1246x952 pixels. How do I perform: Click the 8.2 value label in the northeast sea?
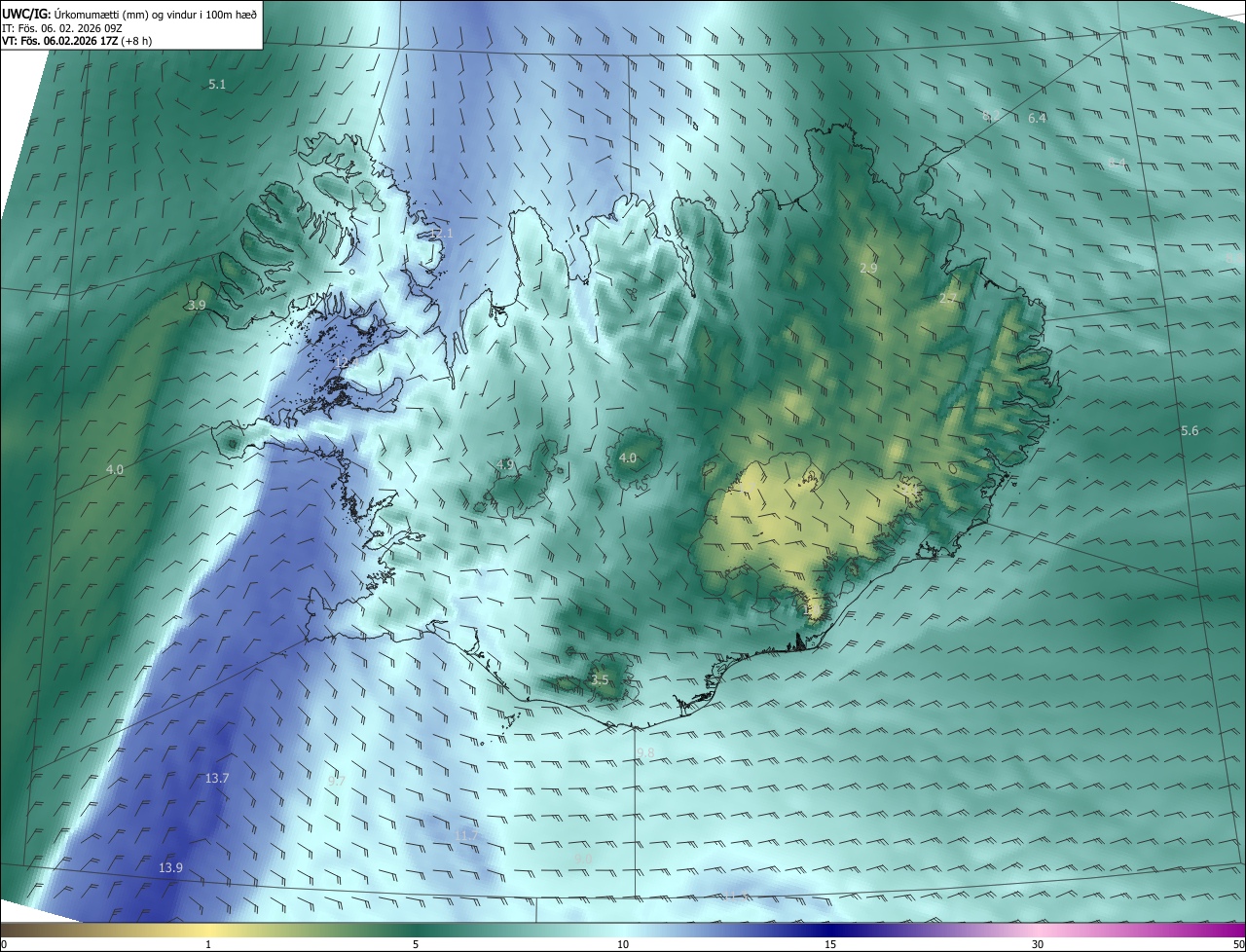click(x=990, y=116)
